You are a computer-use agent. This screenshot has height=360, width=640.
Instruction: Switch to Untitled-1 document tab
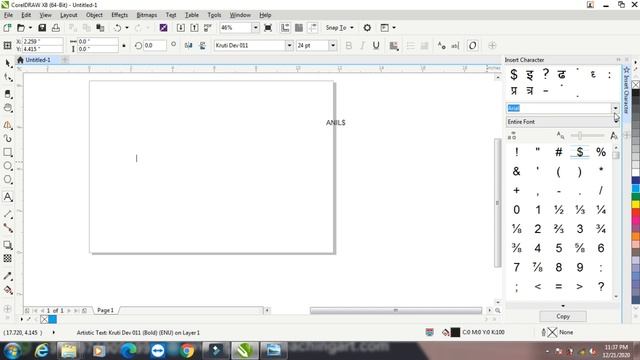click(x=38, y=60)
